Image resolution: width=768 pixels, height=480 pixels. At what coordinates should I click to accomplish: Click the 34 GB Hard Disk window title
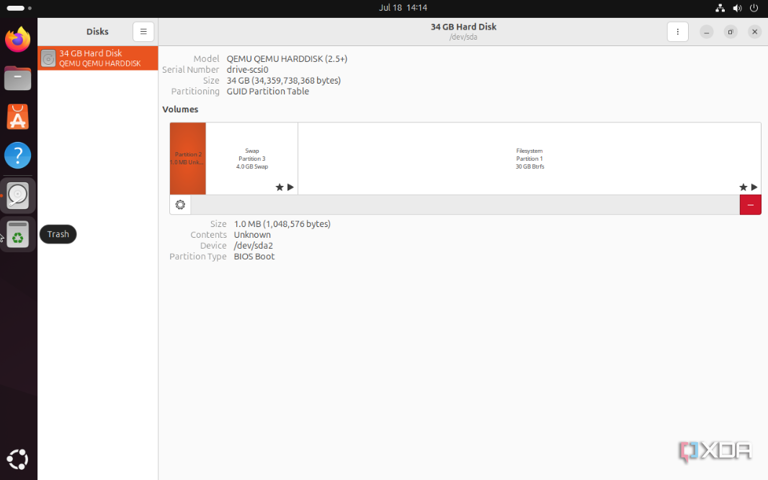(x=463, y=27)
